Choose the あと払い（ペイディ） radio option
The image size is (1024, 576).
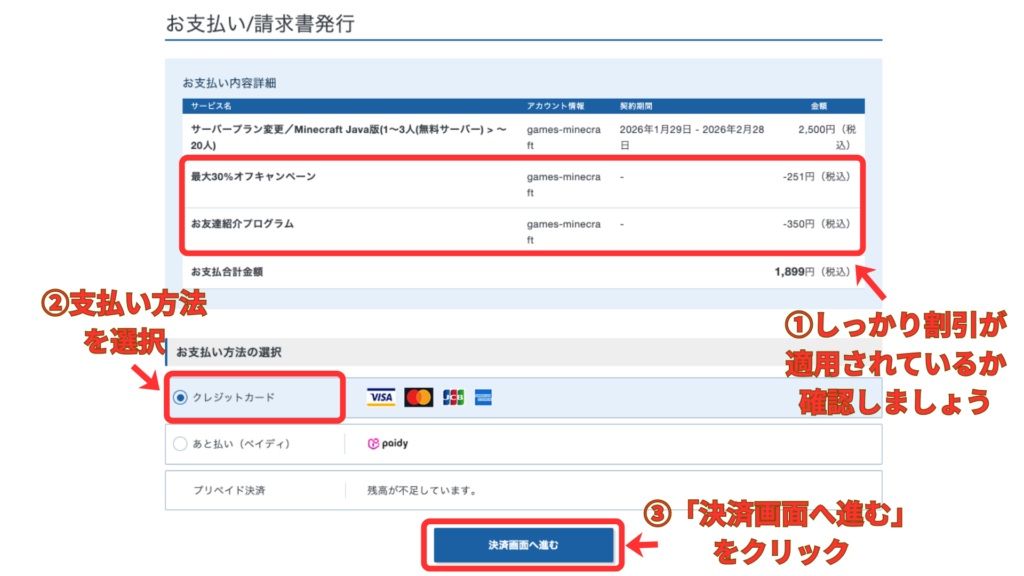[x=180, y=444]
